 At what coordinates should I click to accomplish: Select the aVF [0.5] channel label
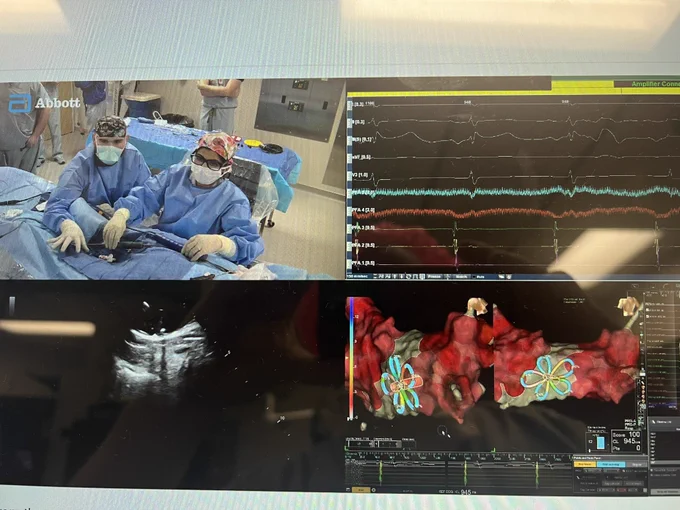click(x=361, y=157)
